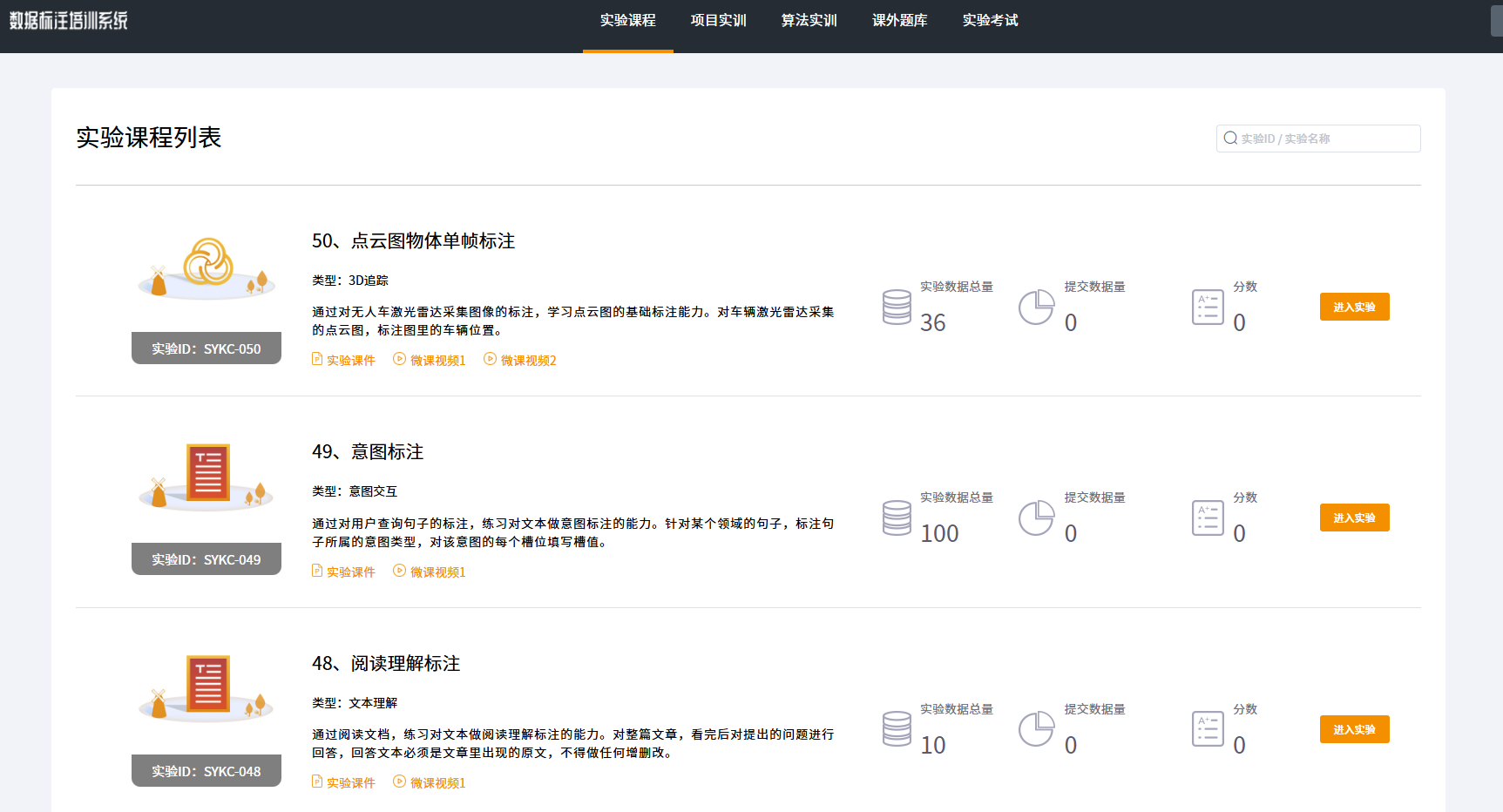Click the score sheet icon in the SYKC-050 row
Viewport: 1503px width, 812px height.
[1208, 307]
